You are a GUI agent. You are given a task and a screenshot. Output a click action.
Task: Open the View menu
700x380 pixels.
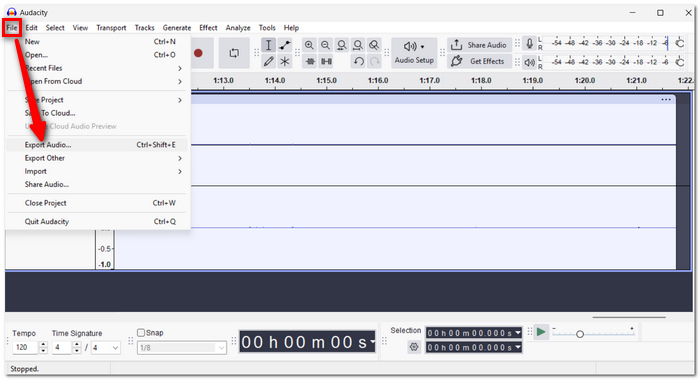pyautogui.click(x=80, y=28)
